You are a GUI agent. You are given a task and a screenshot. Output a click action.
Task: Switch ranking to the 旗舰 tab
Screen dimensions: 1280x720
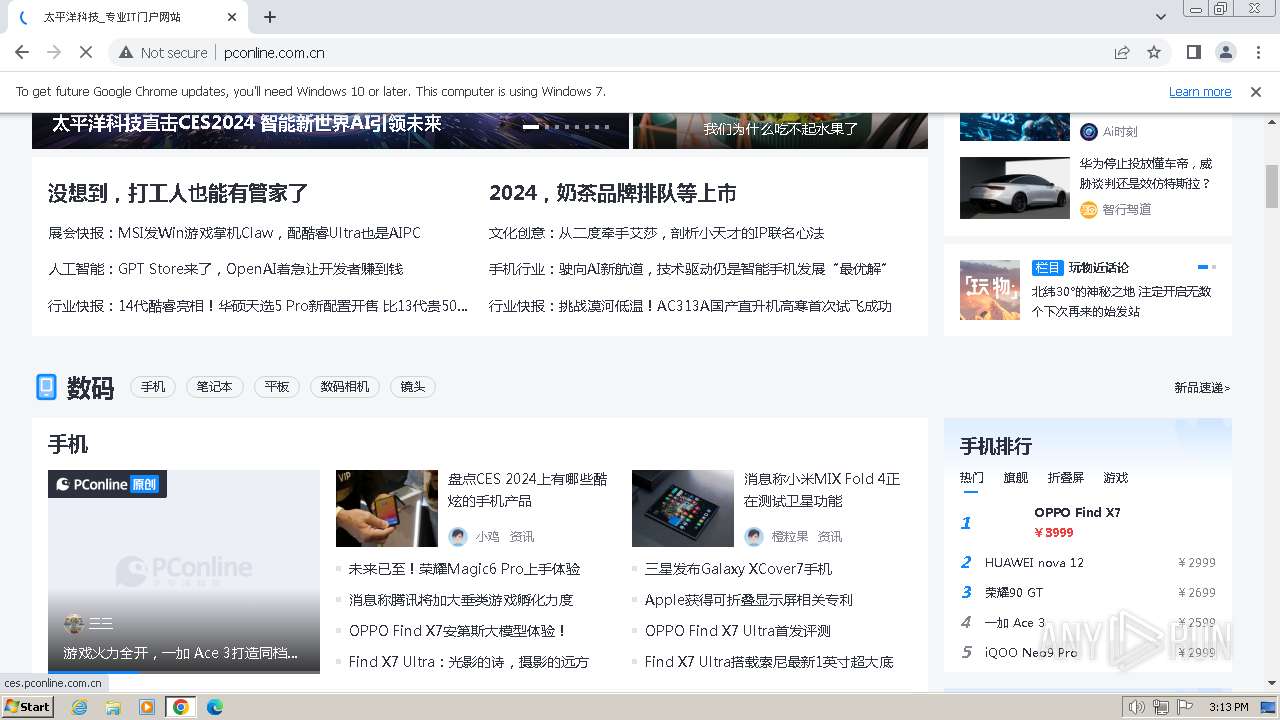coord(1016,478)
